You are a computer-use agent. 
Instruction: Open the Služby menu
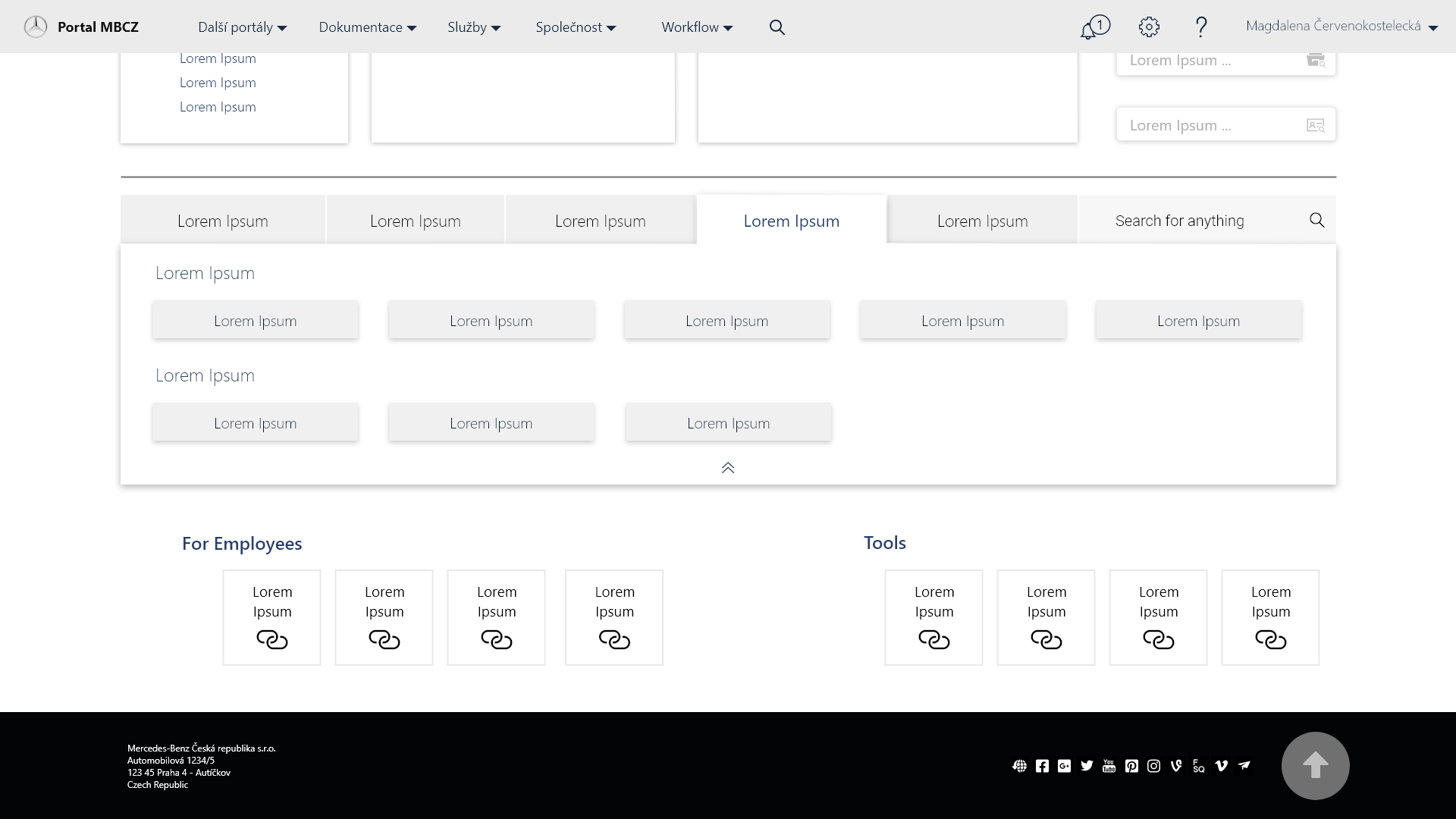point(474,27)
